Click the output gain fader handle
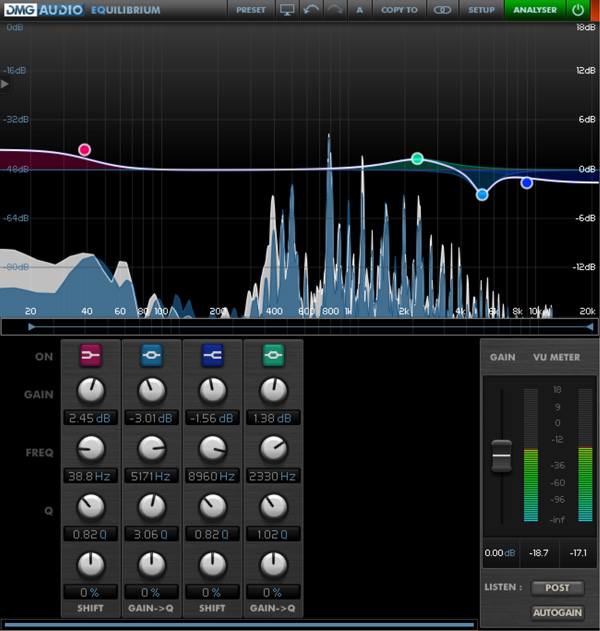 point(501,456)
